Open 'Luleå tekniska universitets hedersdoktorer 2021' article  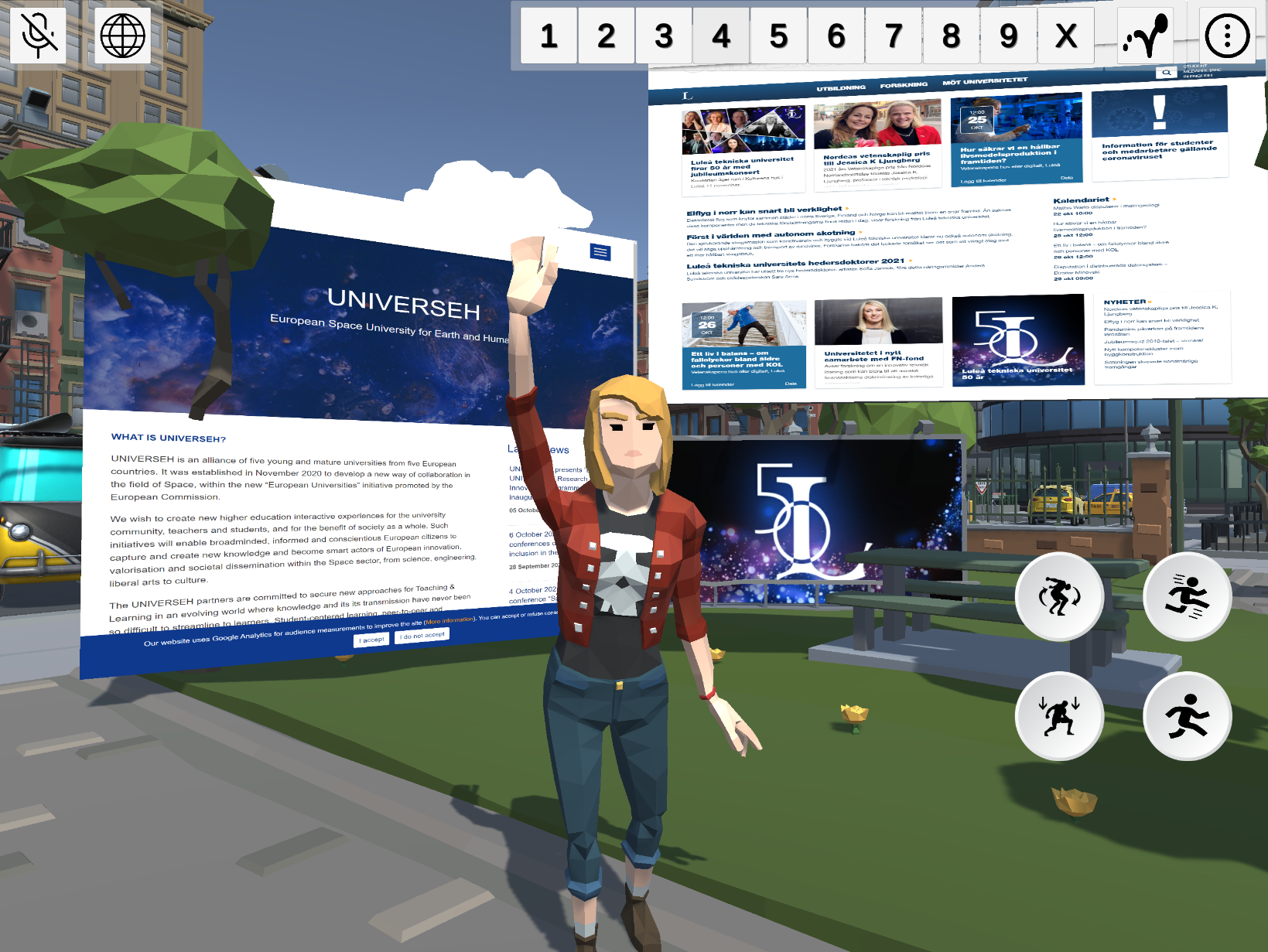(795, 263)
